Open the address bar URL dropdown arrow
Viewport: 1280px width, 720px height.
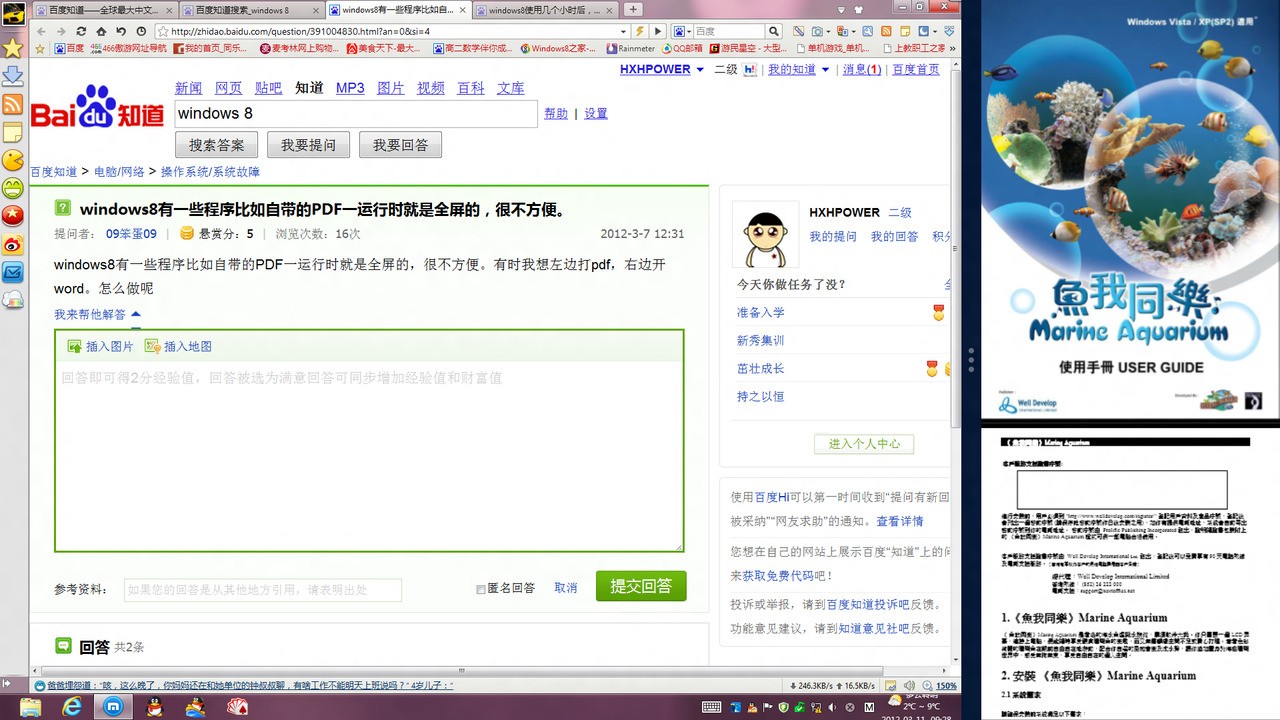point(624,31)
